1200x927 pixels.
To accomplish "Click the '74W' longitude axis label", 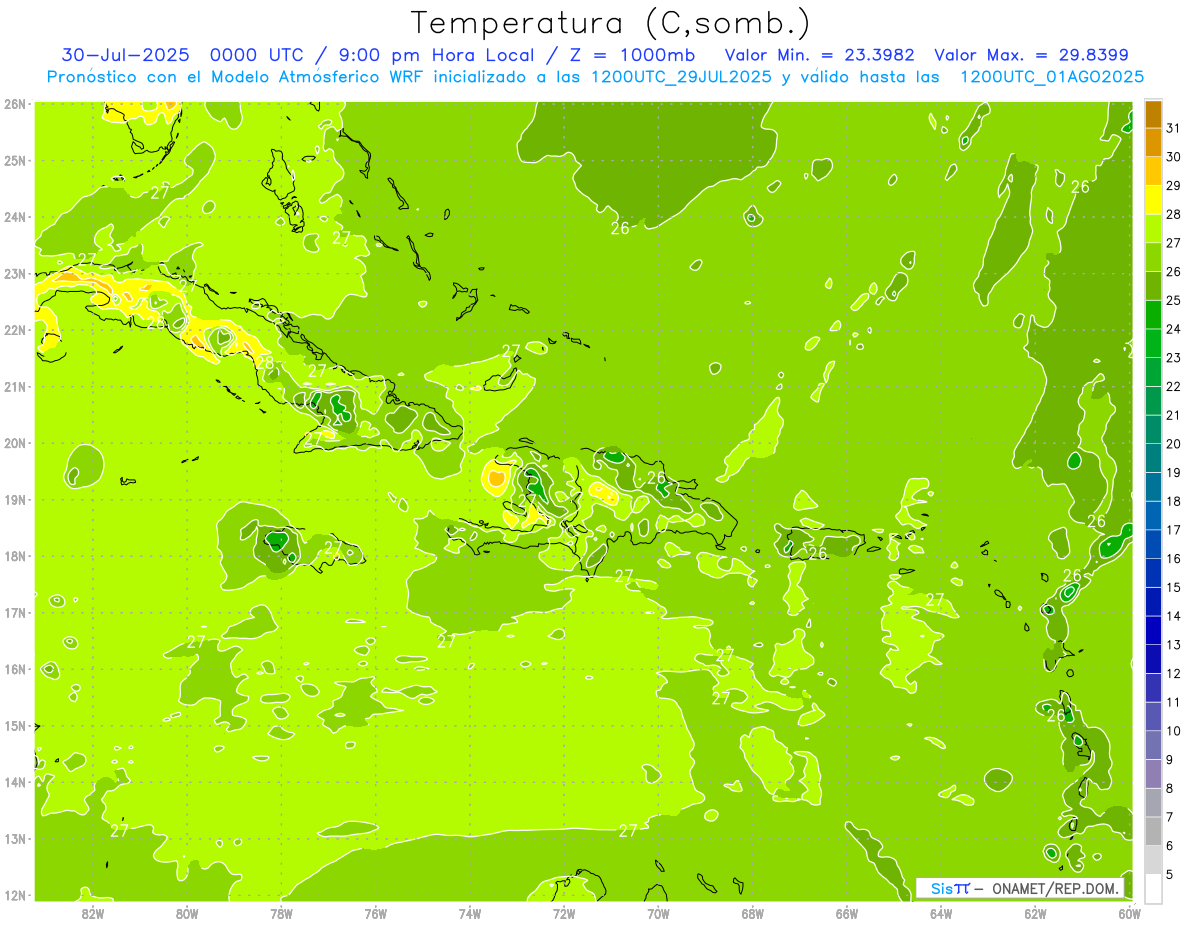I will 470,913.
